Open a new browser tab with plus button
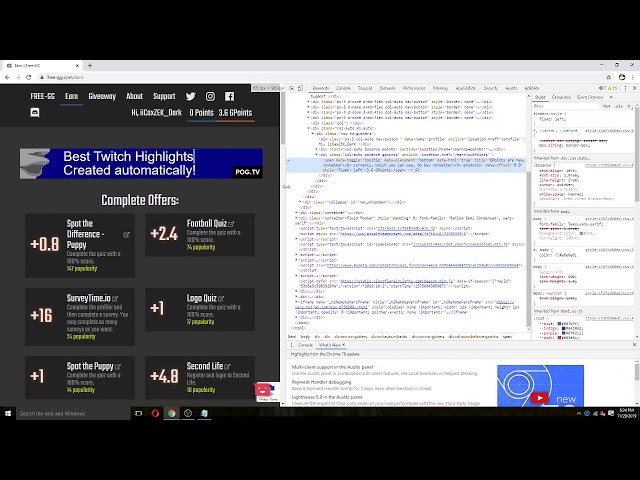 (90, 65)
